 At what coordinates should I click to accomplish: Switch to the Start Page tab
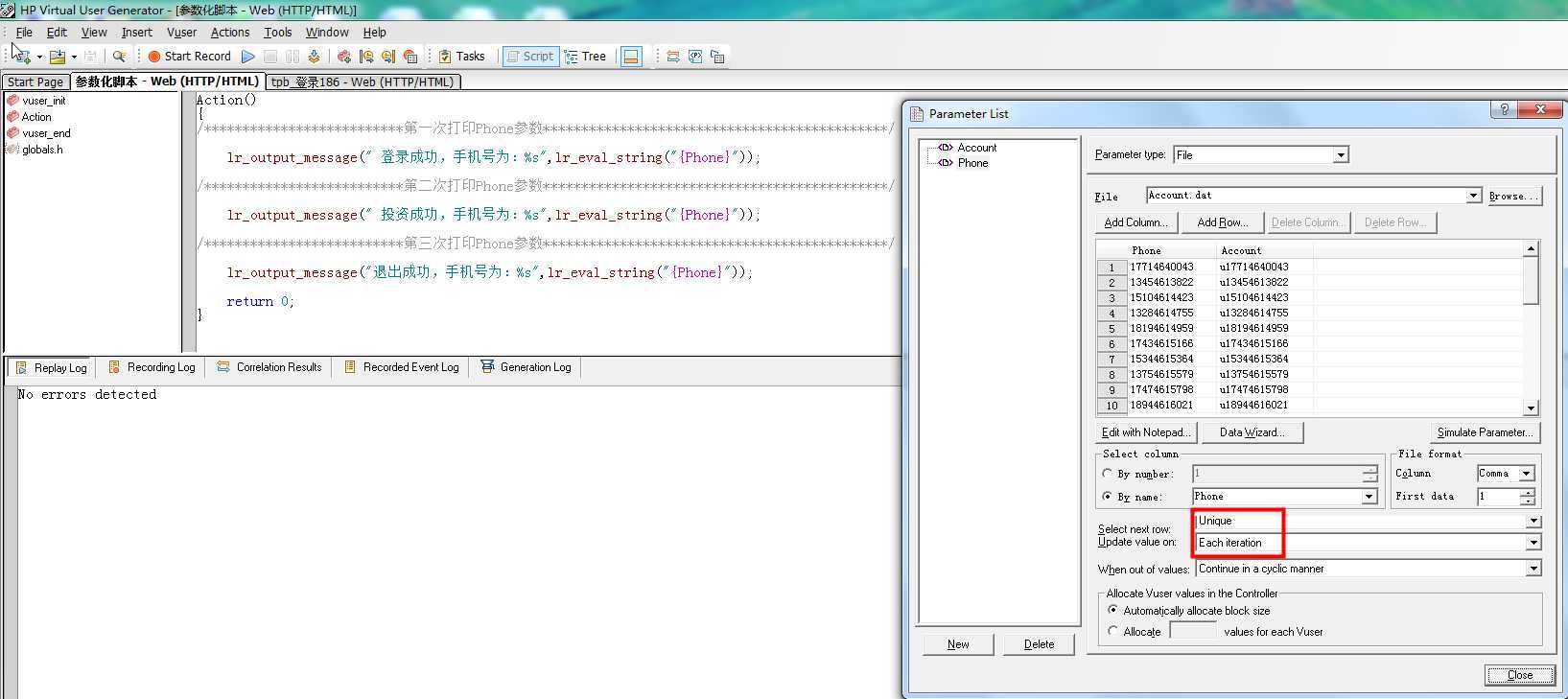(x=35, y=82)
